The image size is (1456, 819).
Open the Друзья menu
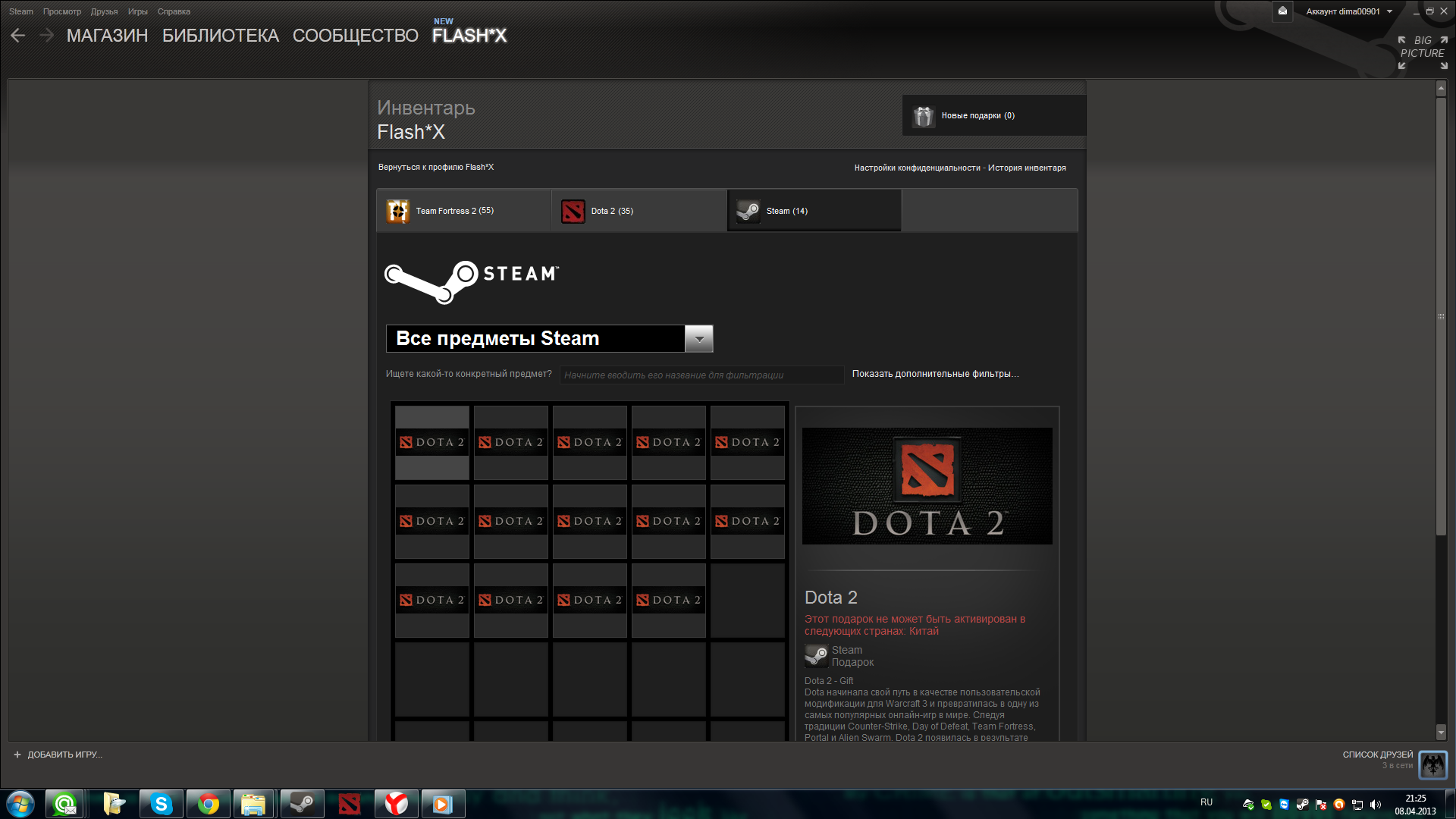pyautogui.click(x=104, y=11)
